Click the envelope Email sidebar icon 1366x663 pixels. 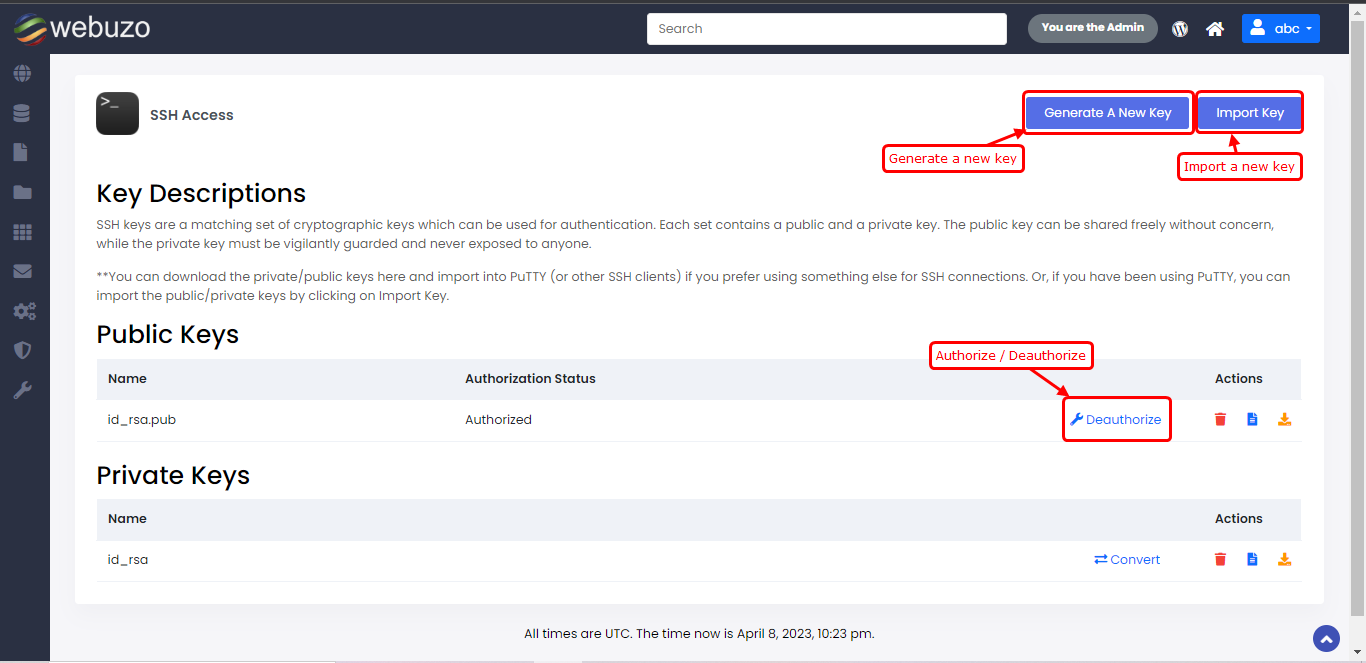[22, 271]
